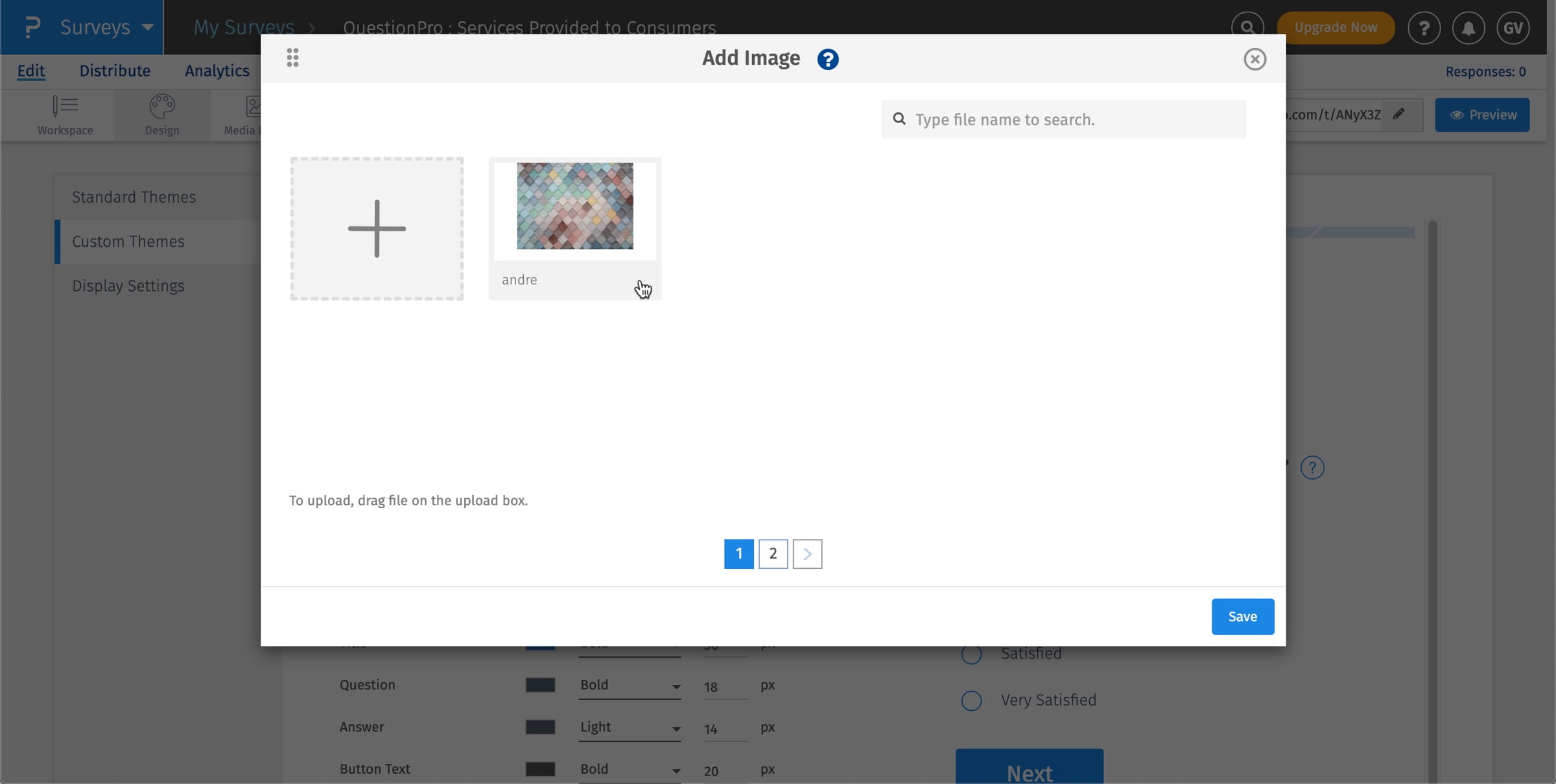Click the Question text color swatch
The width and height of the screenshot is (1556, 784).
[x=540, y=685]
